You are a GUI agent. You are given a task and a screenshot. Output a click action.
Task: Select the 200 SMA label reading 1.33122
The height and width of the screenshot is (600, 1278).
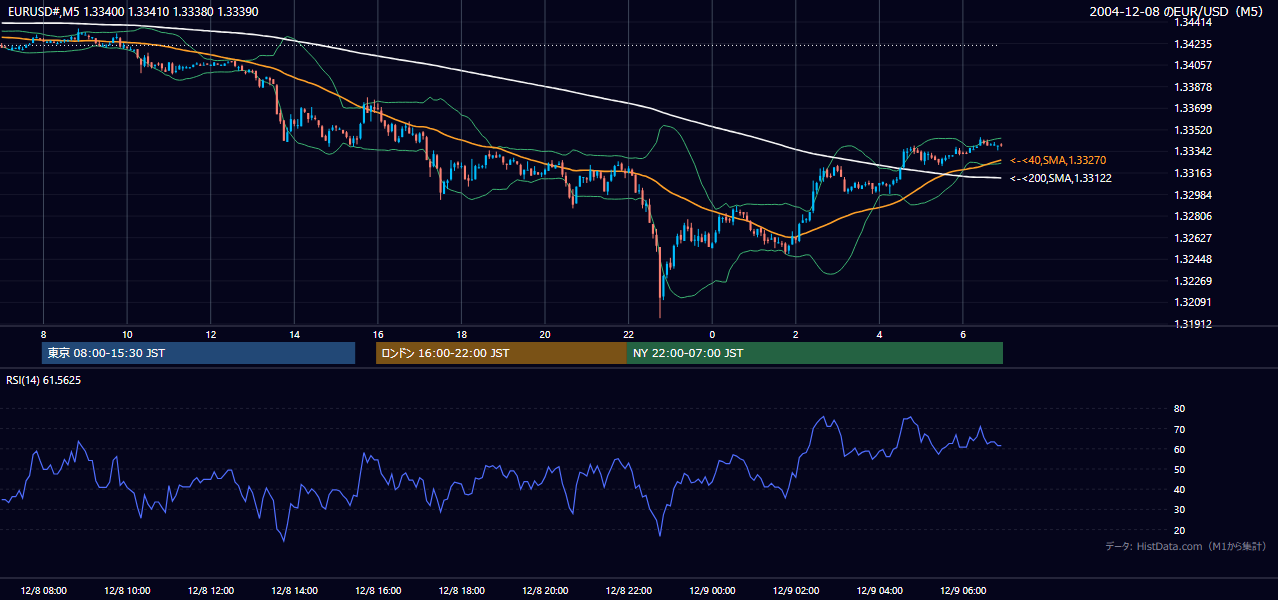point(1061,178)
